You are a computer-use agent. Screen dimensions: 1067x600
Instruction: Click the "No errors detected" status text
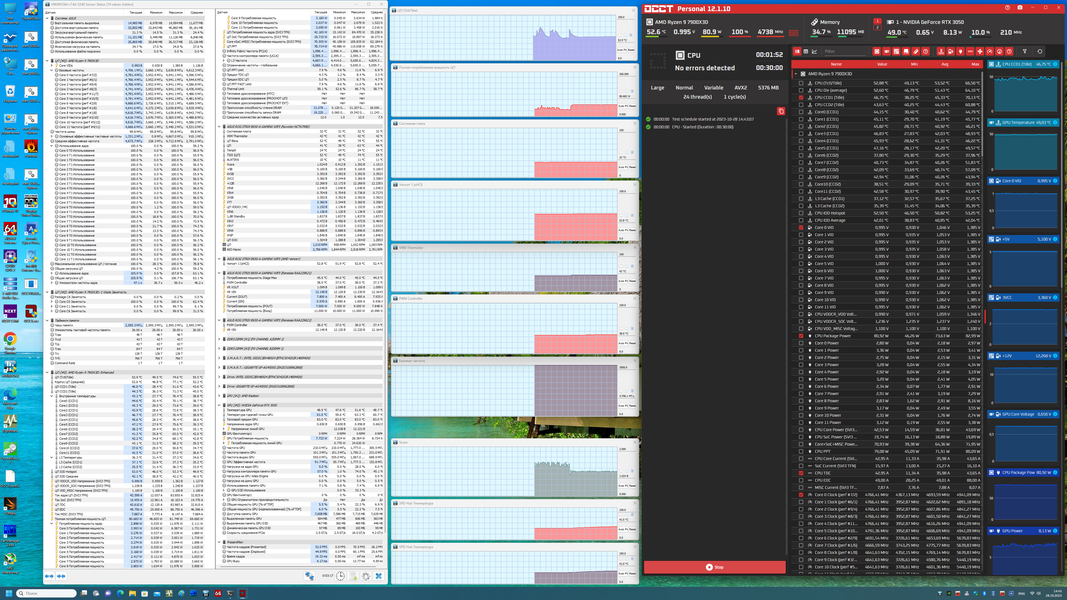point(704,68)
